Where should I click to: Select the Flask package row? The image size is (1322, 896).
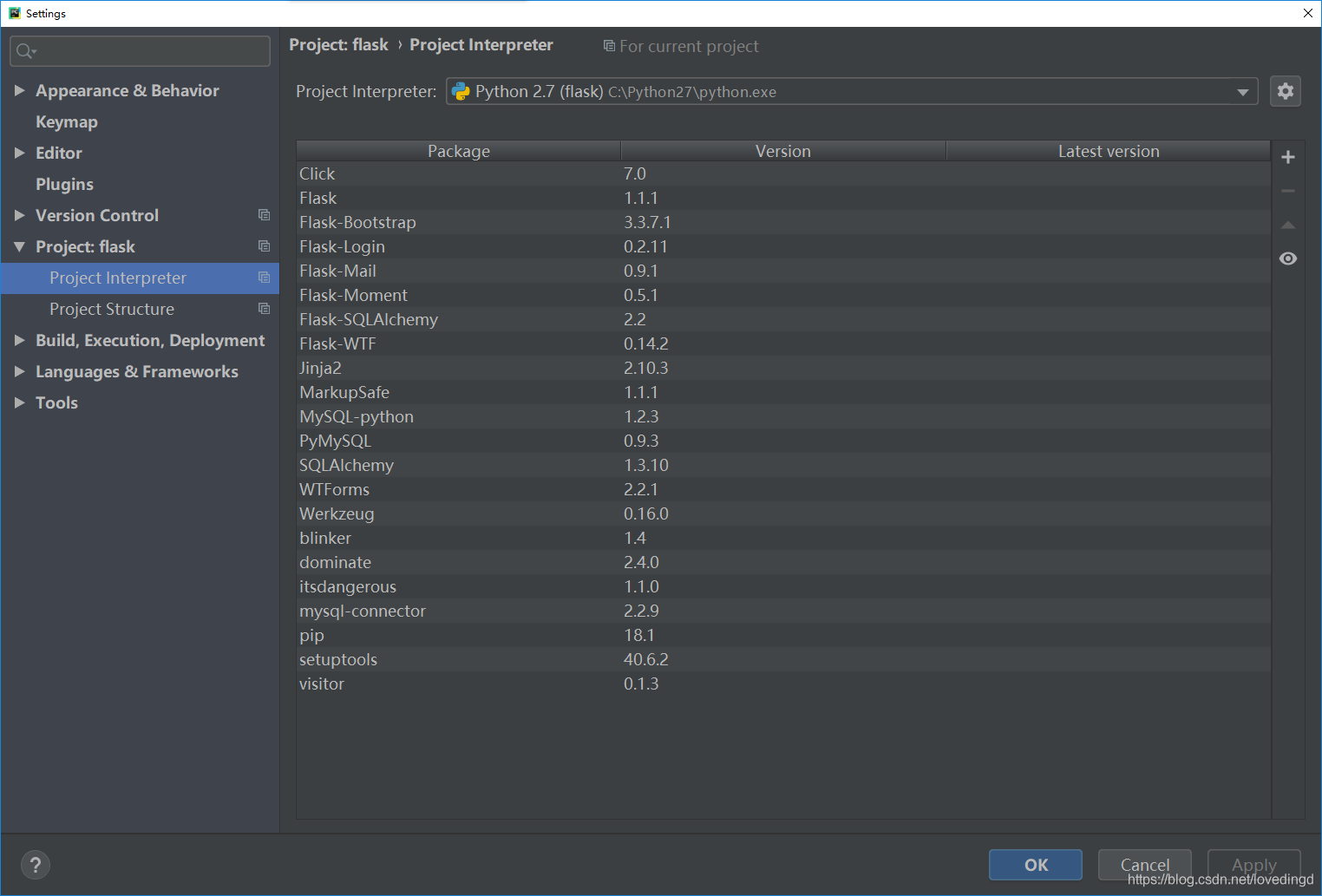point(783,198)
